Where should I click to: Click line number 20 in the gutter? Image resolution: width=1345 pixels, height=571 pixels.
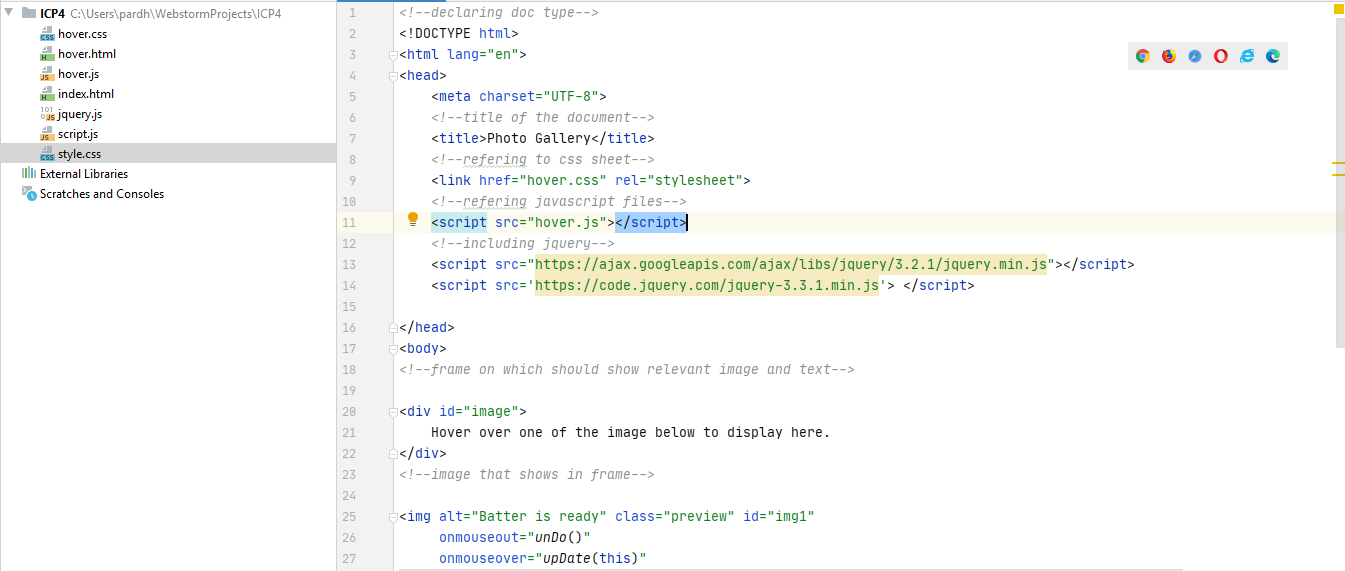(x=348, y=411)
